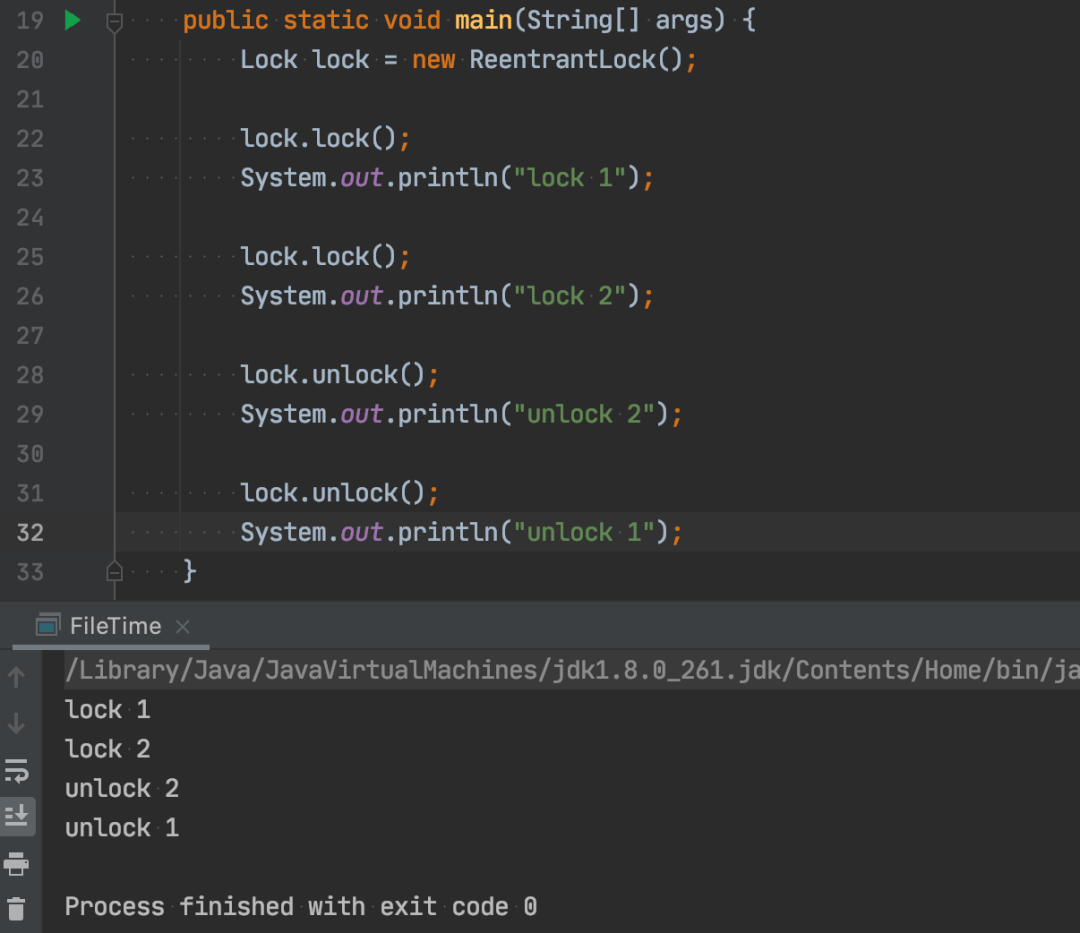Click on ReentrantLock constructor call
This screenshot has width=1080, height=933.
pyautogui.click(x=576, y=60)
